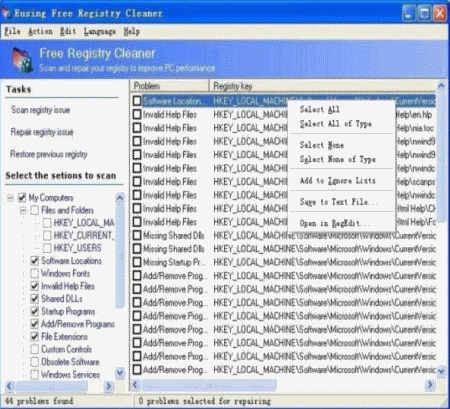
Task: Choose Select All of Type
Action: tap(341, 124)
